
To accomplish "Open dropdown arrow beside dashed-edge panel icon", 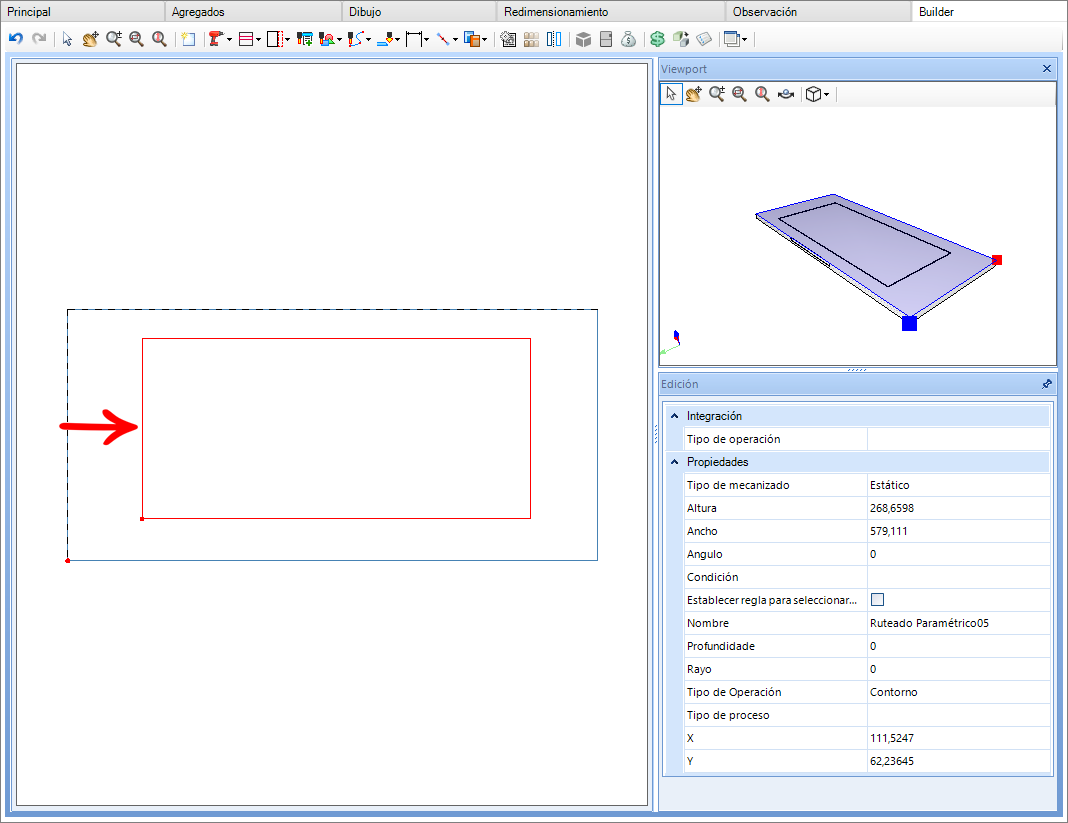I will tap(287, 40).
